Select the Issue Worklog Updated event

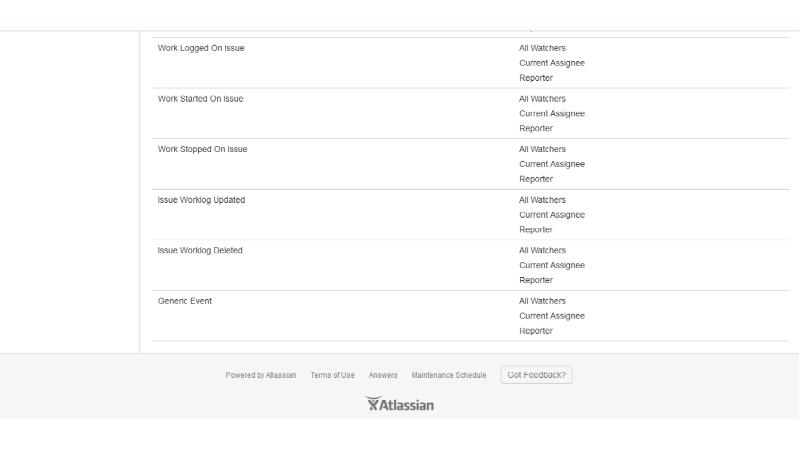[x=201, y=200]
